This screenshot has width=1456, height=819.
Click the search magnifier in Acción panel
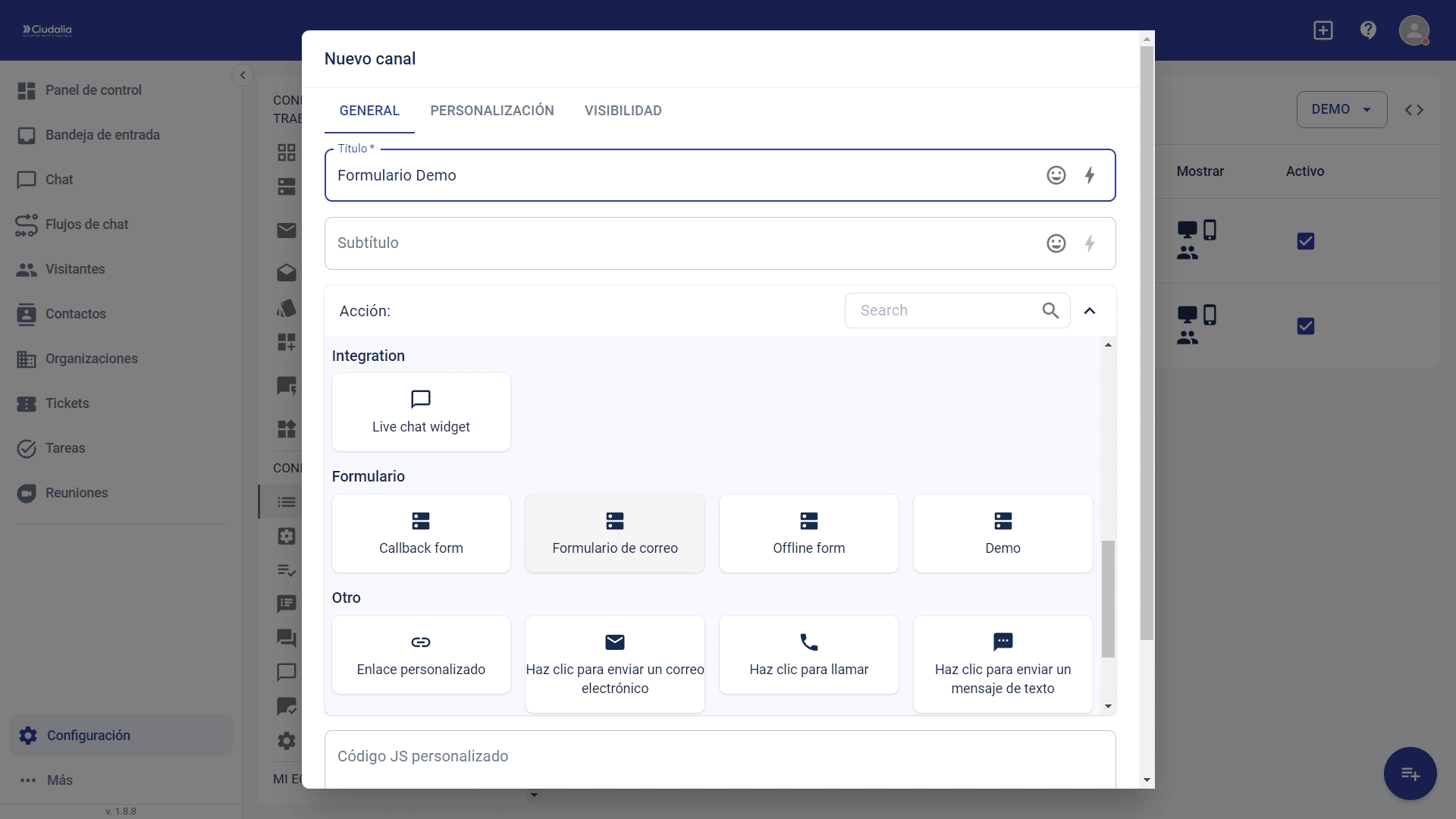pyautogui.click(x=1050, y=310)
